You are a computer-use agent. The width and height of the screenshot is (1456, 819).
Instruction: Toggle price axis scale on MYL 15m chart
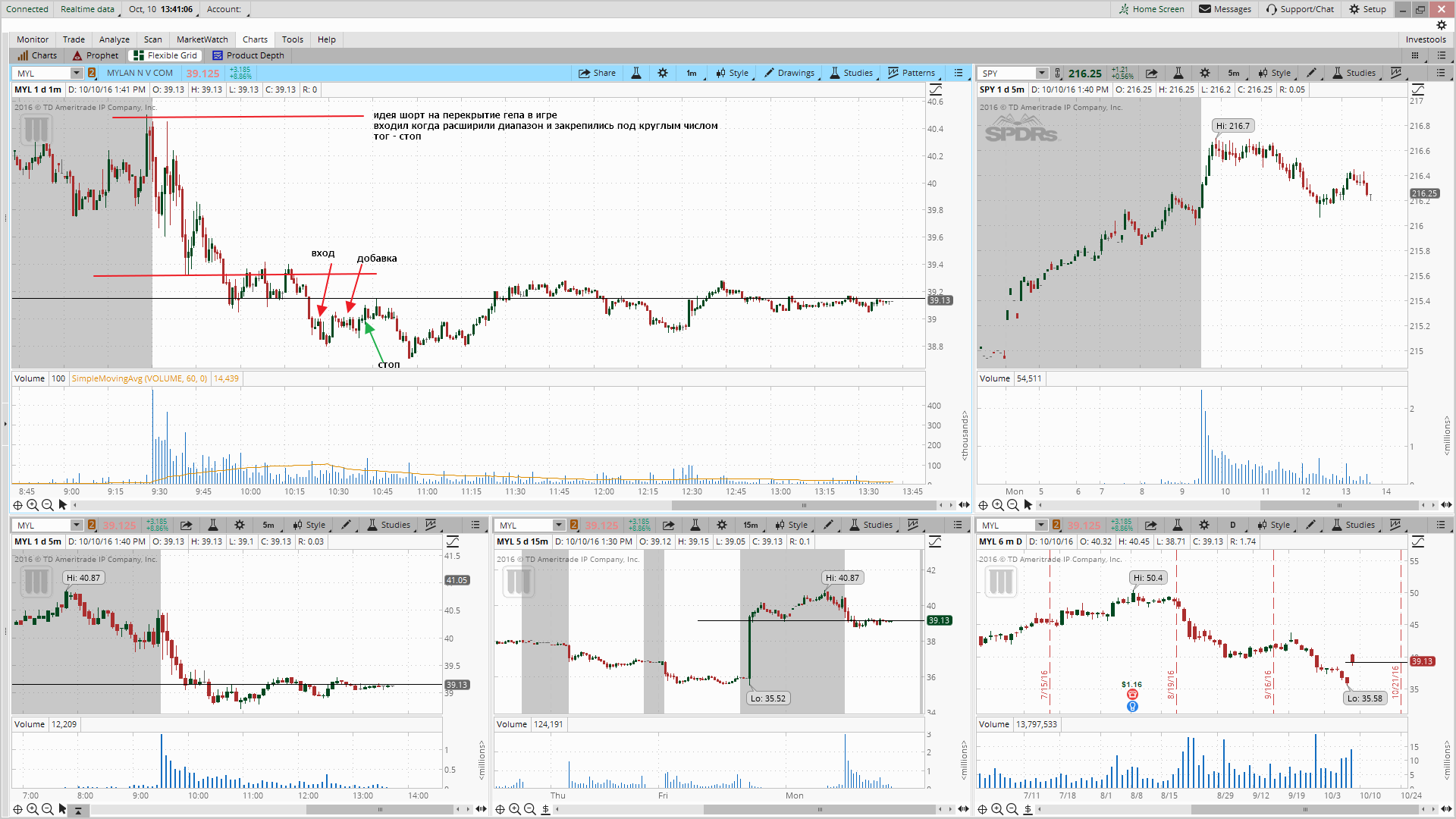point(935,541)
